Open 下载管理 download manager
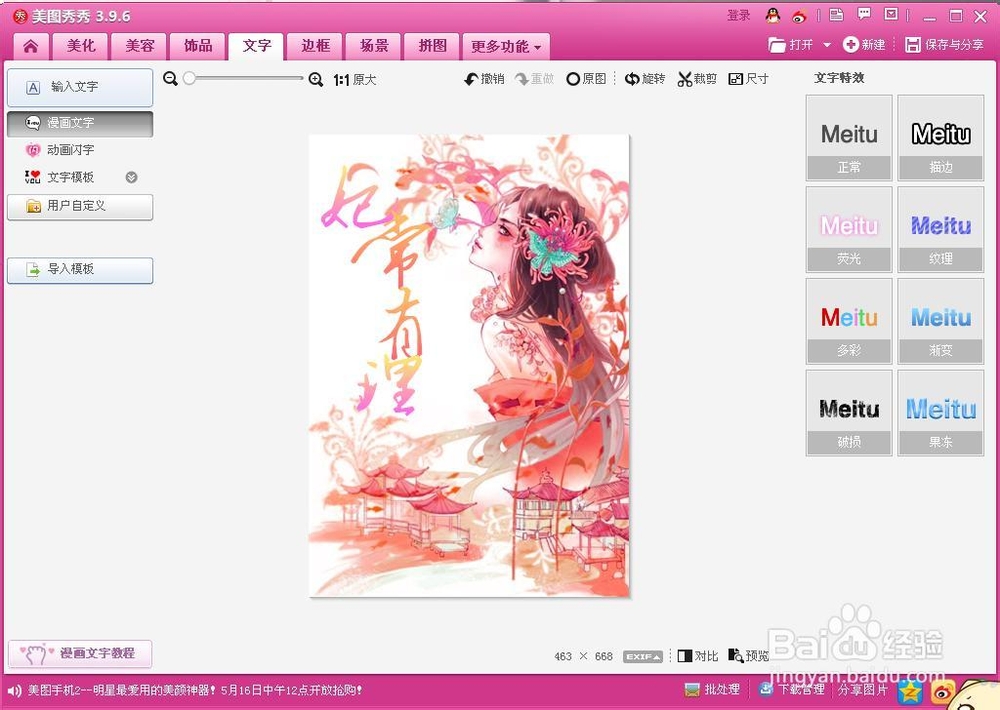The height and width of the screenshot is (710, 1000). click(791, 690)
